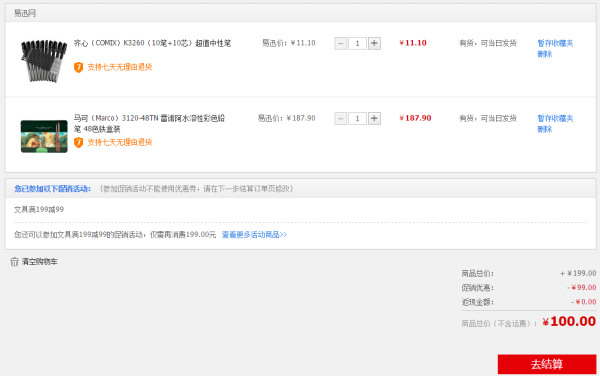Click total price ¥100.00
This screenshot has height=376, width=600.
pos(569,321)
